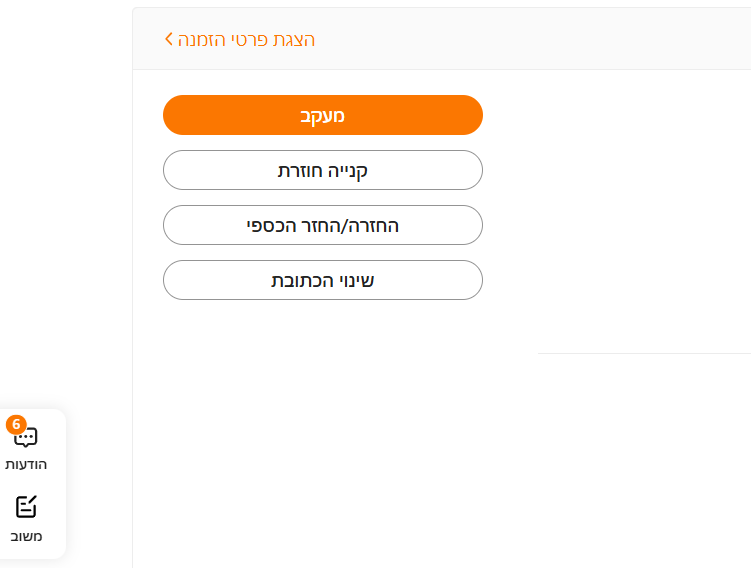This screenshot has width=751, height=568.
Task: Click the קנייה חוזרת button
Action: [x=322, y=170]
